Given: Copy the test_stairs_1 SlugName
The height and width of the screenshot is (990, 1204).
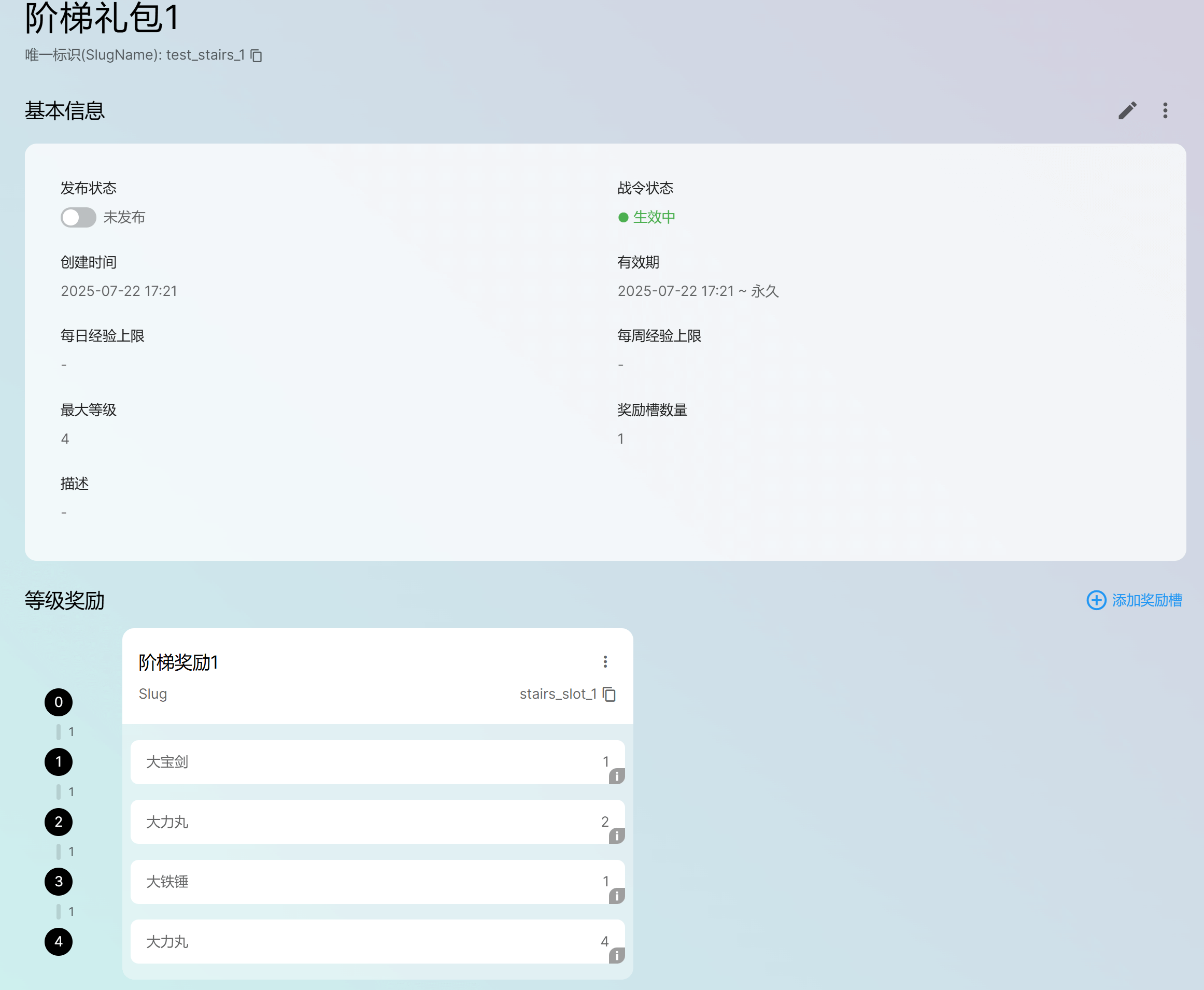Looking at the screenshot, I should pyautogui.click(x=257, y=55).
